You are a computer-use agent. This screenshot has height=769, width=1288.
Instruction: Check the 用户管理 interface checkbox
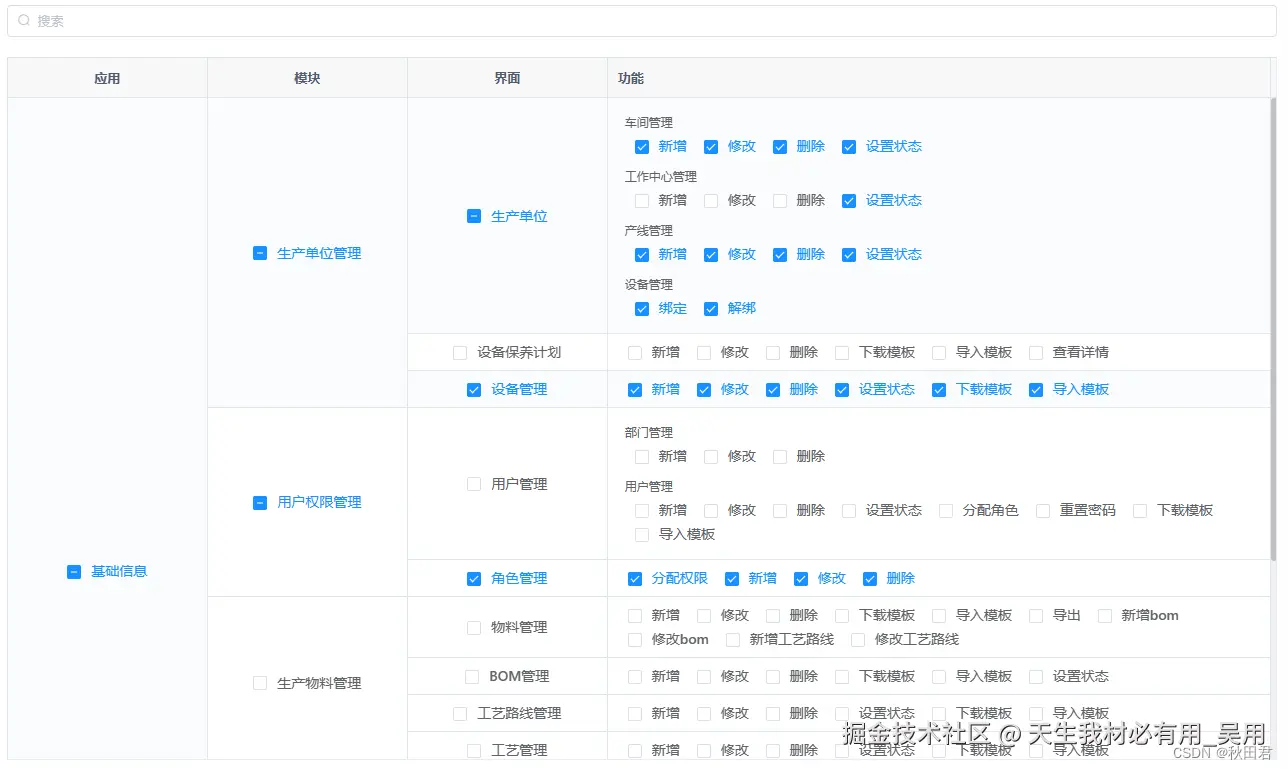tap(473, 483)
